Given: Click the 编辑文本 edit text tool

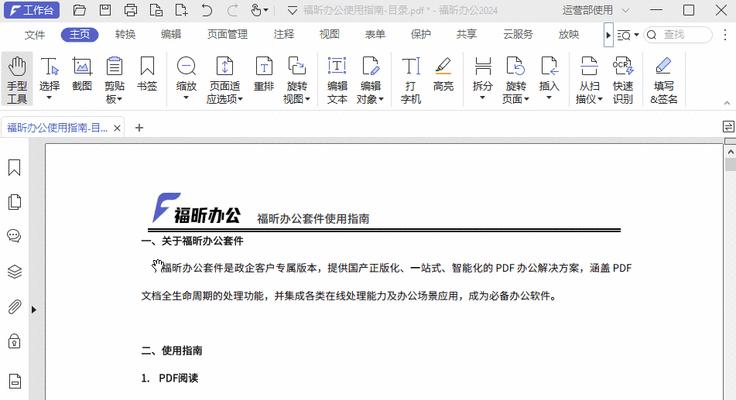Looking at the screenshot, I should 337,79.
